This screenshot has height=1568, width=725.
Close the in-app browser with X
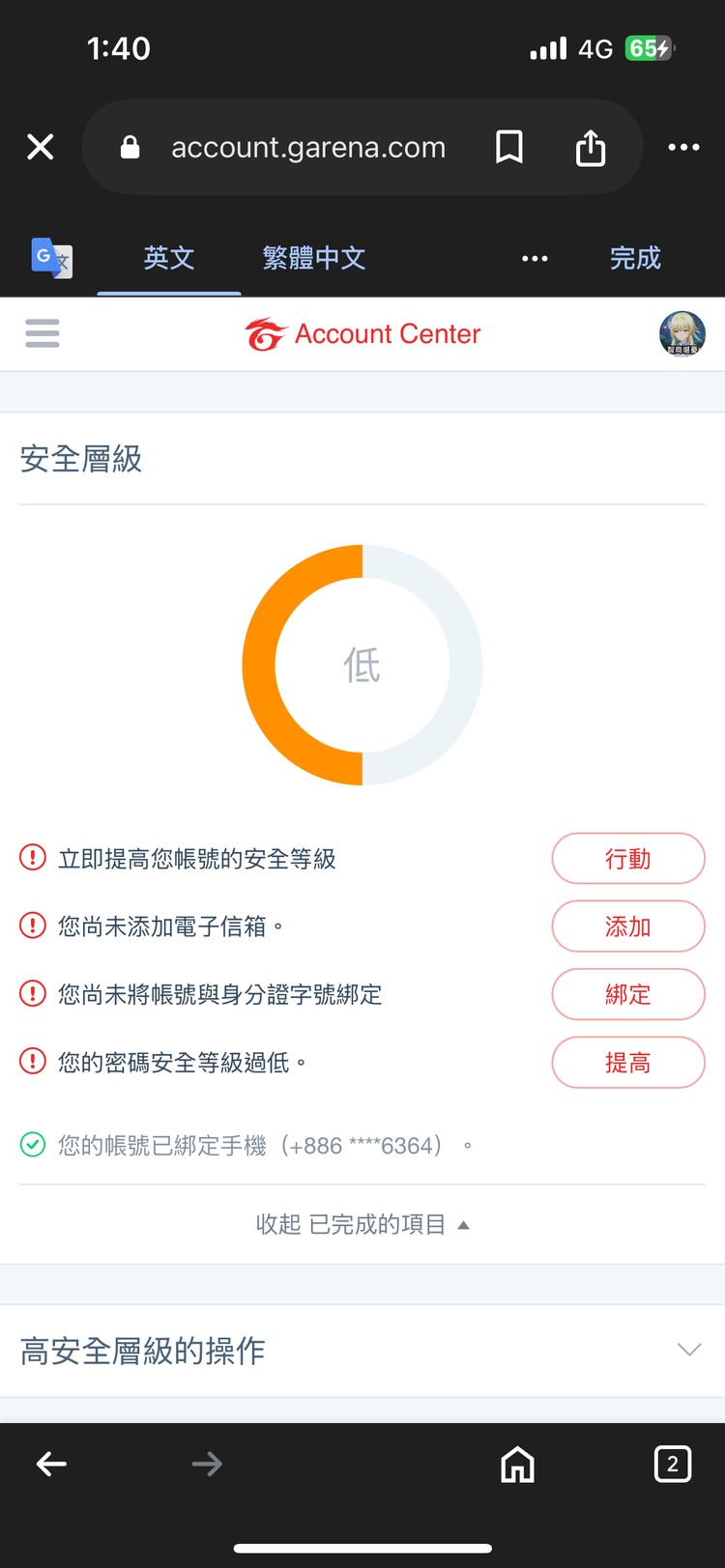point(41,147)
